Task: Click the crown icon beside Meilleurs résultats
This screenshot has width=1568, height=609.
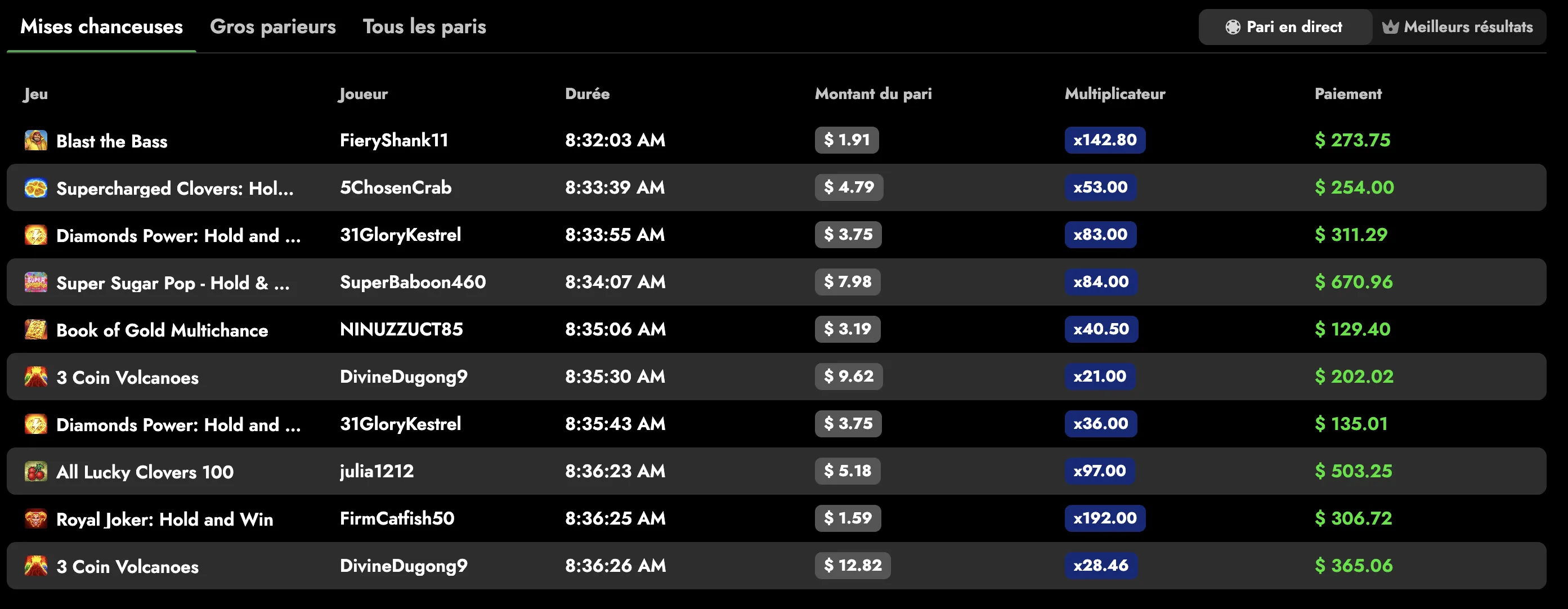Action: pos(1390,27)
